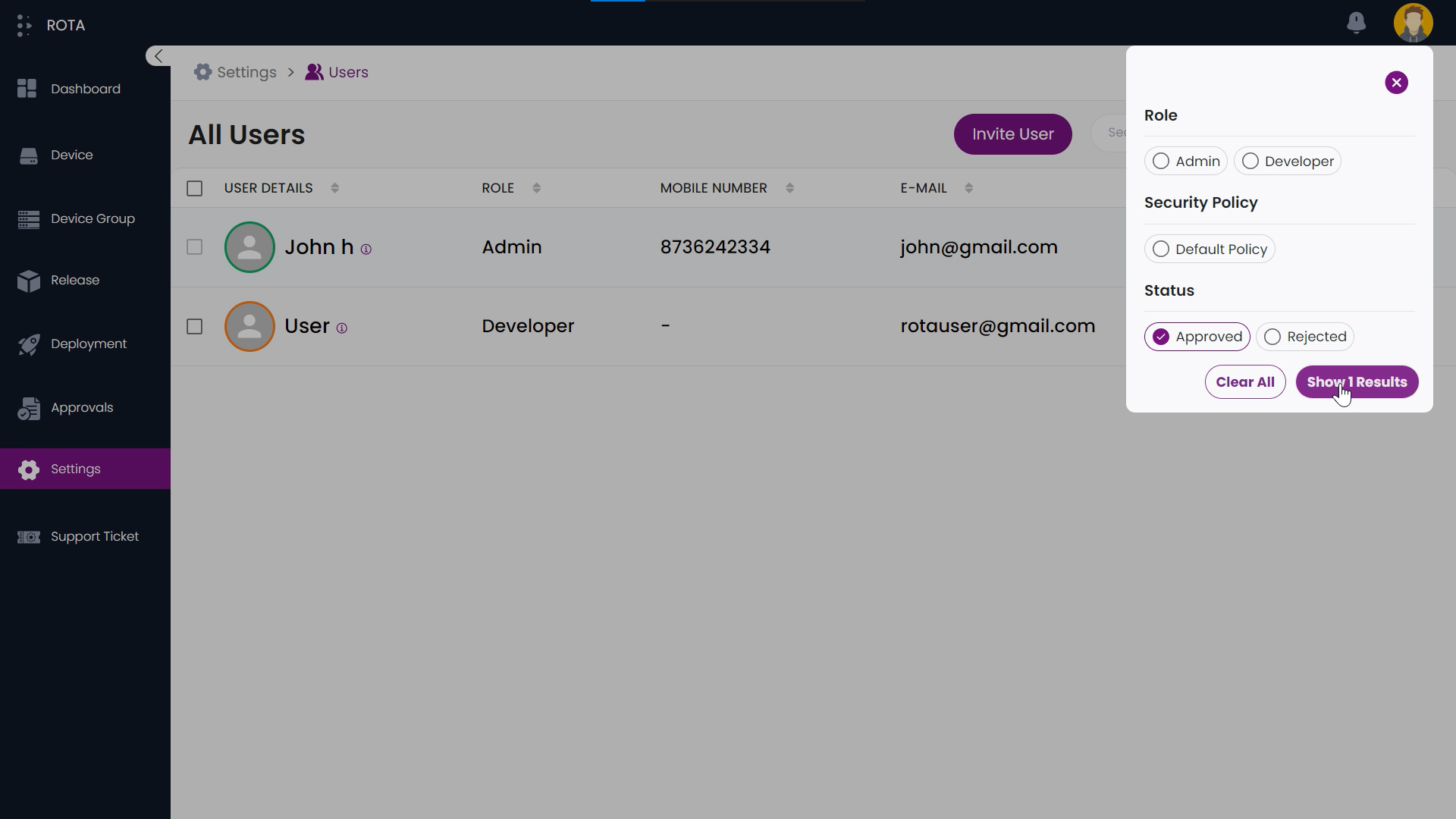This screenshot has height=819, width=1456.
Task: Select the Rejected status radio button
Action: [1273, 336]
